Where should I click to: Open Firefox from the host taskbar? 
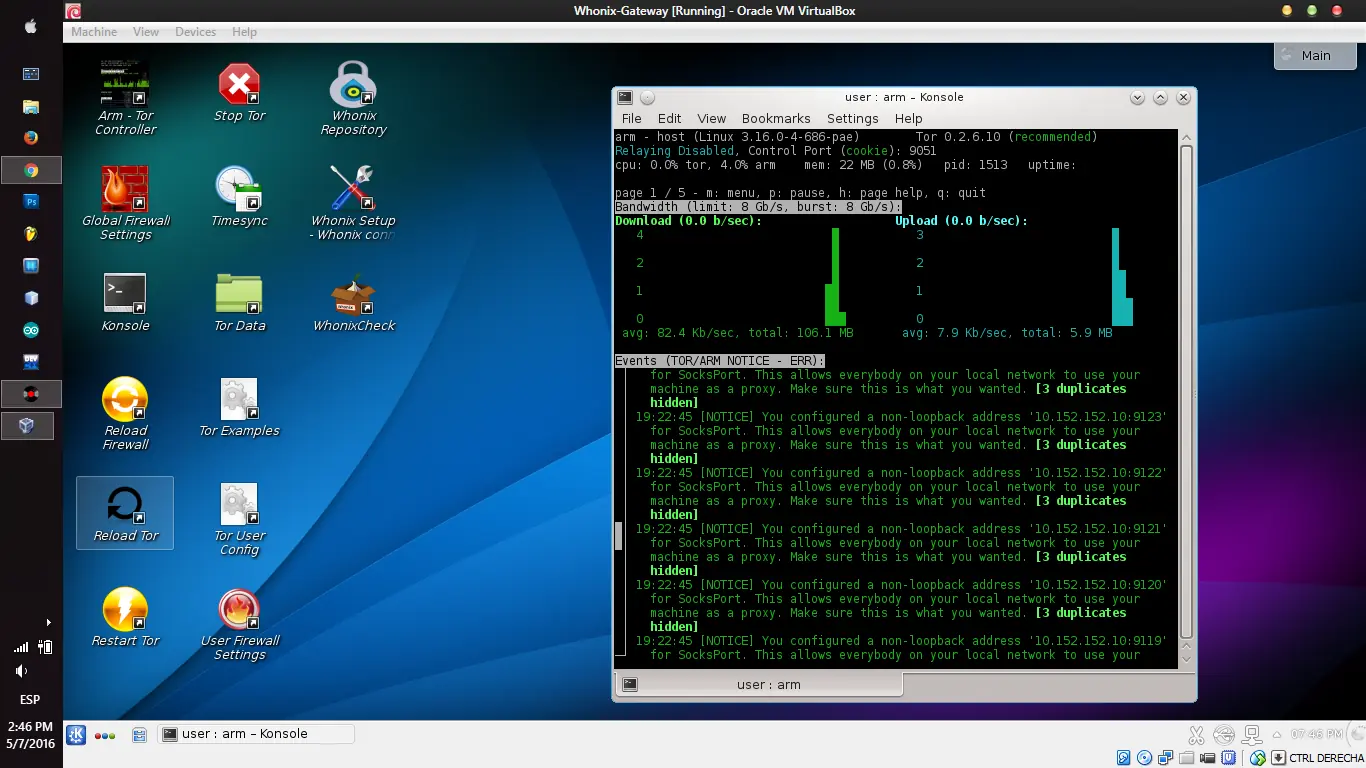[31, 138]
